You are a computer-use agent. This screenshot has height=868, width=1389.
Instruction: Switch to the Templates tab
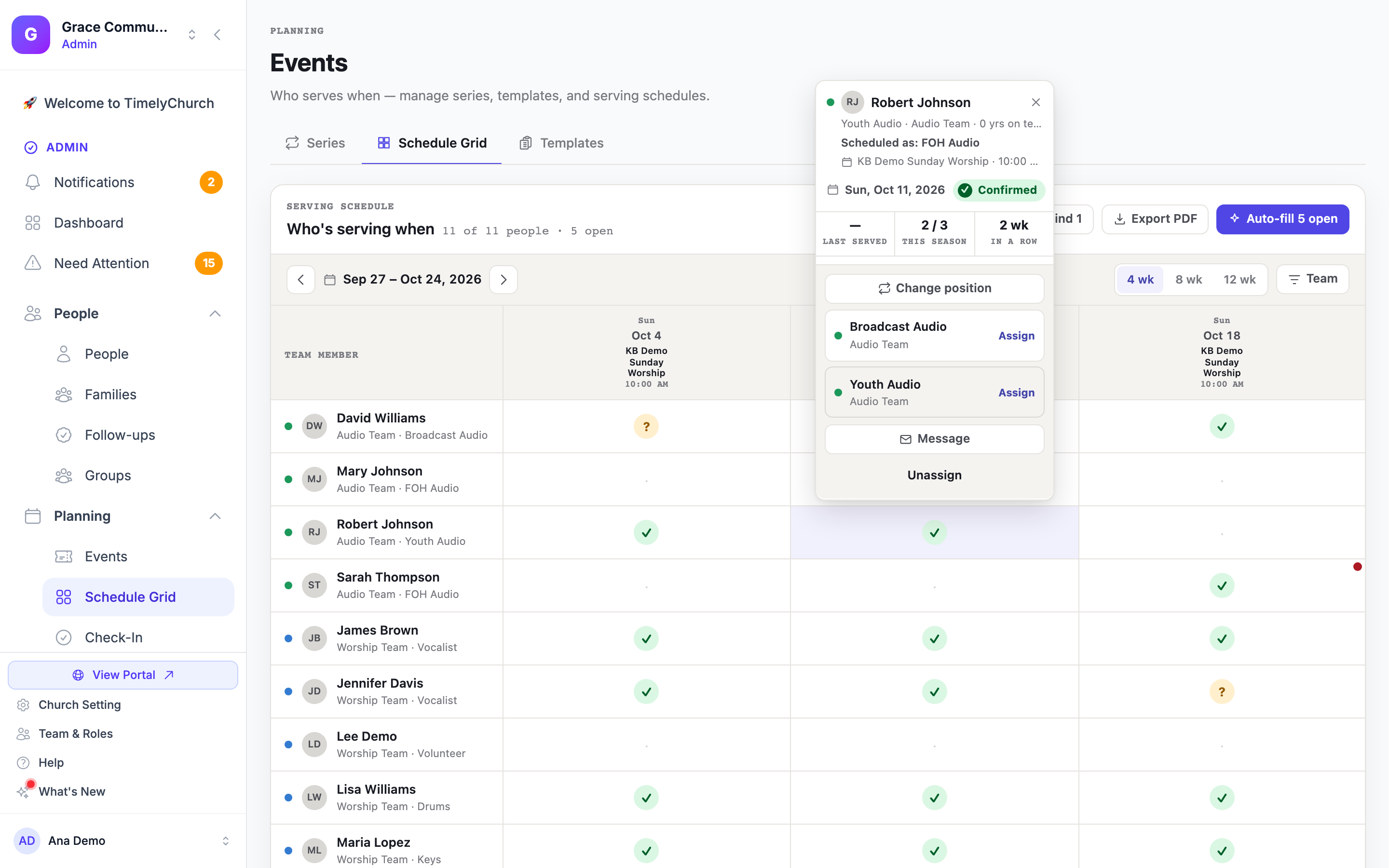point(561,143)
